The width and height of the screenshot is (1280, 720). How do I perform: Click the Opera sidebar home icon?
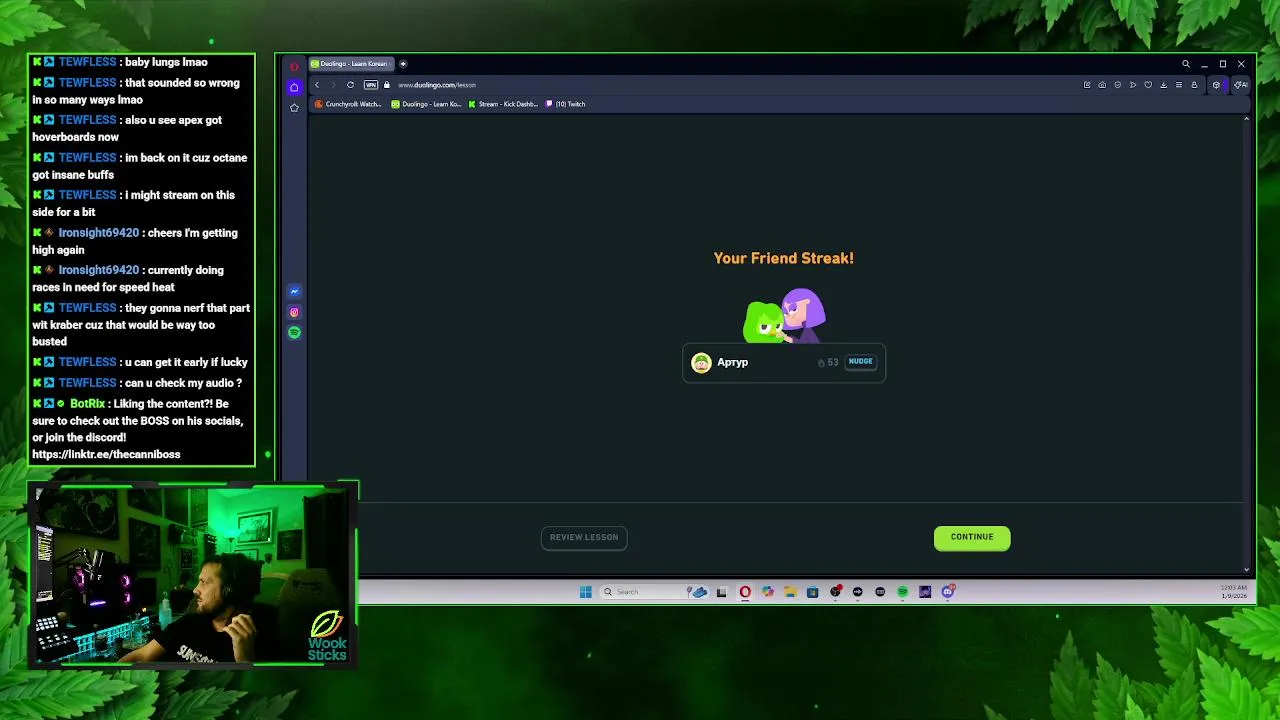click(x=294, y=87)
